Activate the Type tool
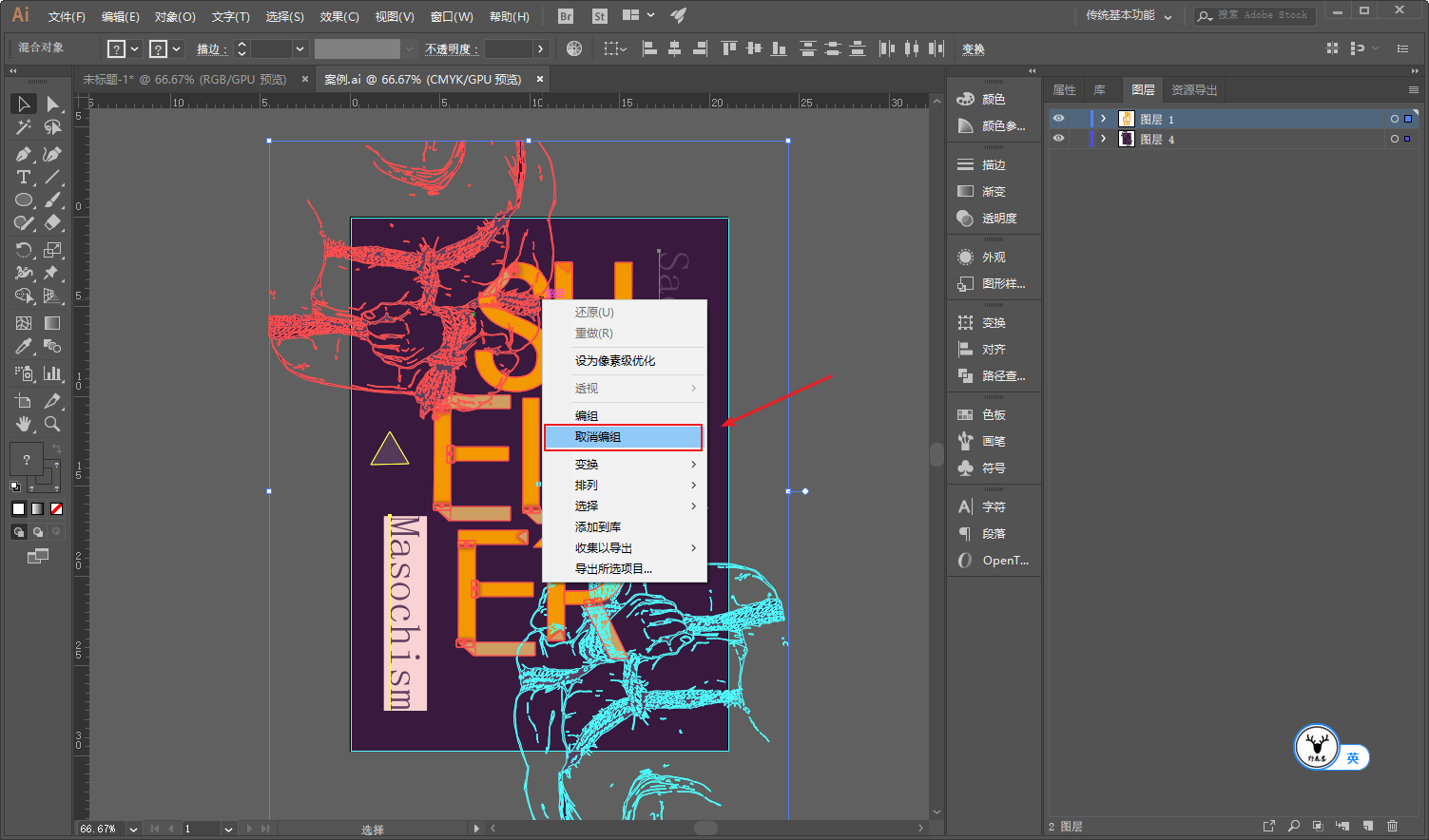Viewport: 1429px width, 840px height. click(24, 178)
